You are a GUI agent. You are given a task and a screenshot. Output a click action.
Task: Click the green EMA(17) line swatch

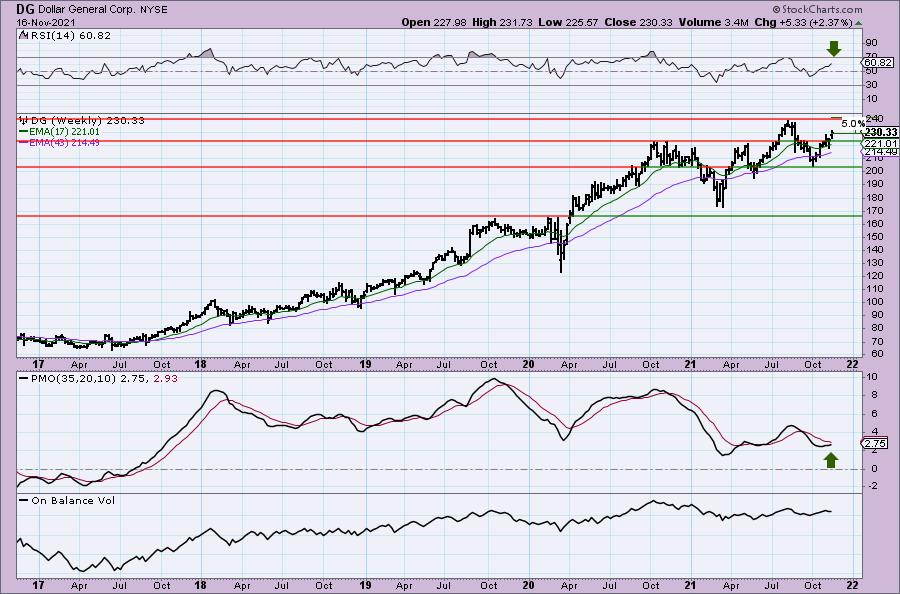(x=23, y=131)
